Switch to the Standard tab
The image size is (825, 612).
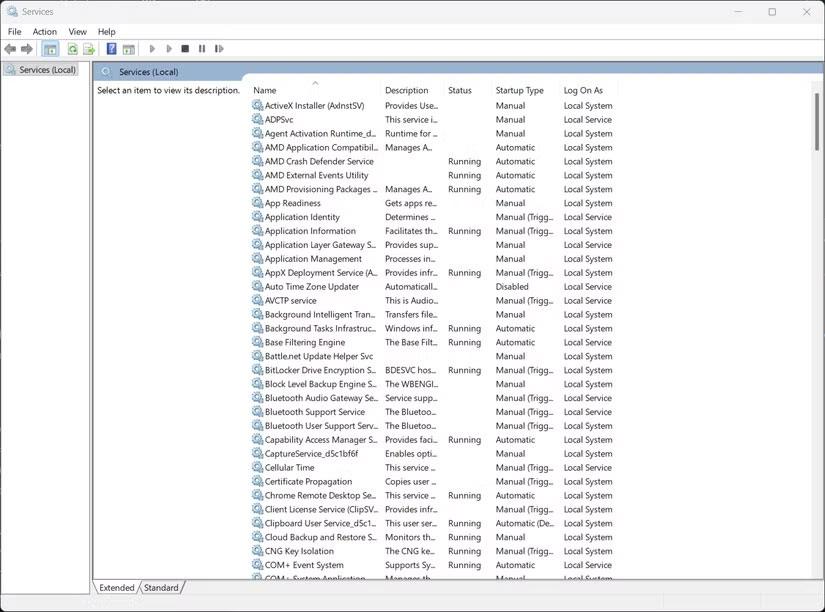(x=161, y=588)
